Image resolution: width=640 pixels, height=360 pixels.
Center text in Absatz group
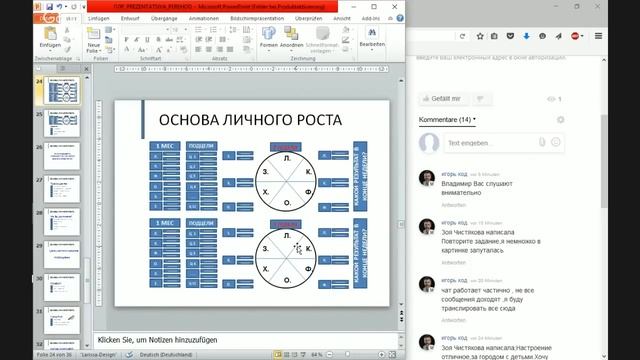(209, 49)
